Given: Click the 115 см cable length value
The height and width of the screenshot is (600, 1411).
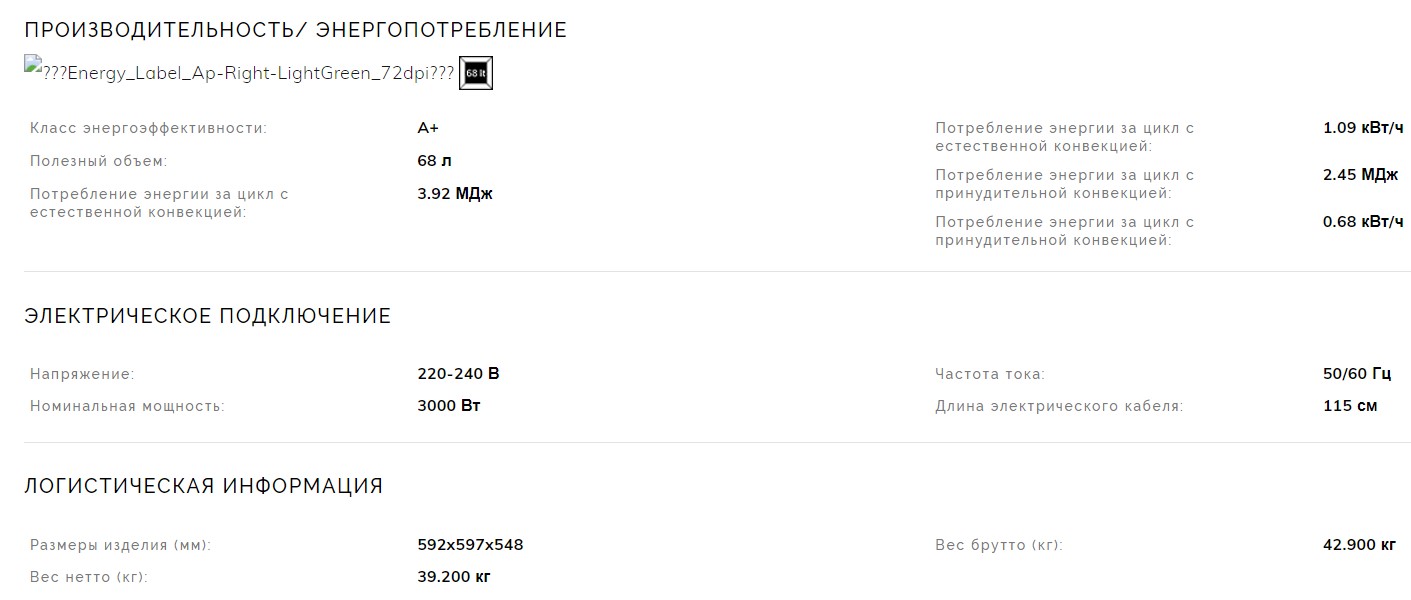Looking at the screenshot, I should [1350, 406].
